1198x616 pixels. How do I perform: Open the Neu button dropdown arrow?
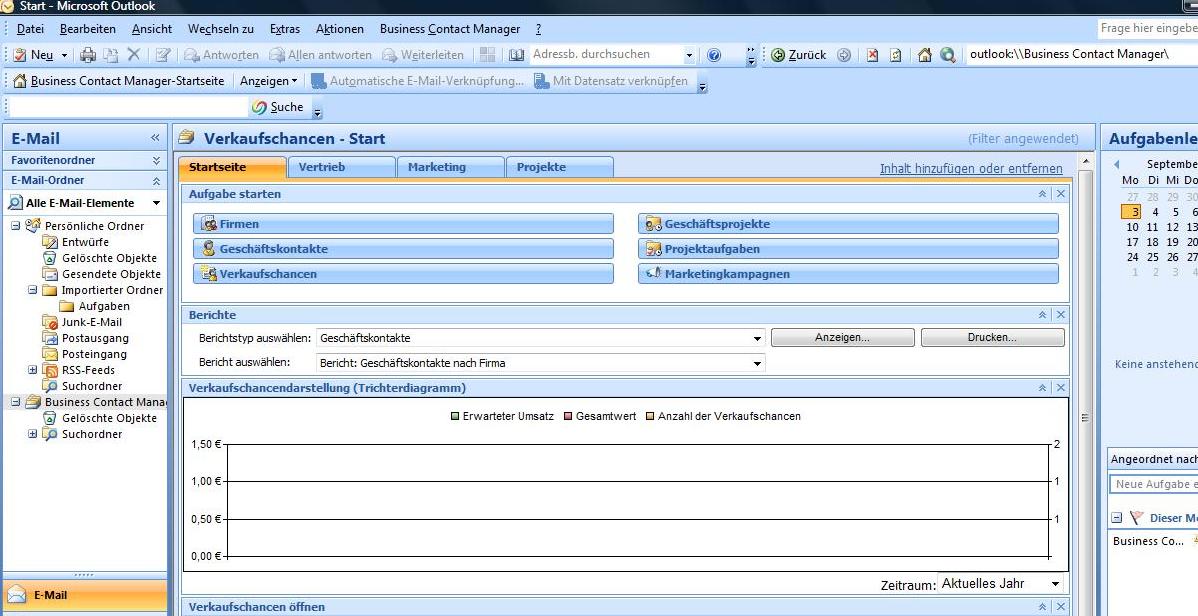tap(64, 55)
